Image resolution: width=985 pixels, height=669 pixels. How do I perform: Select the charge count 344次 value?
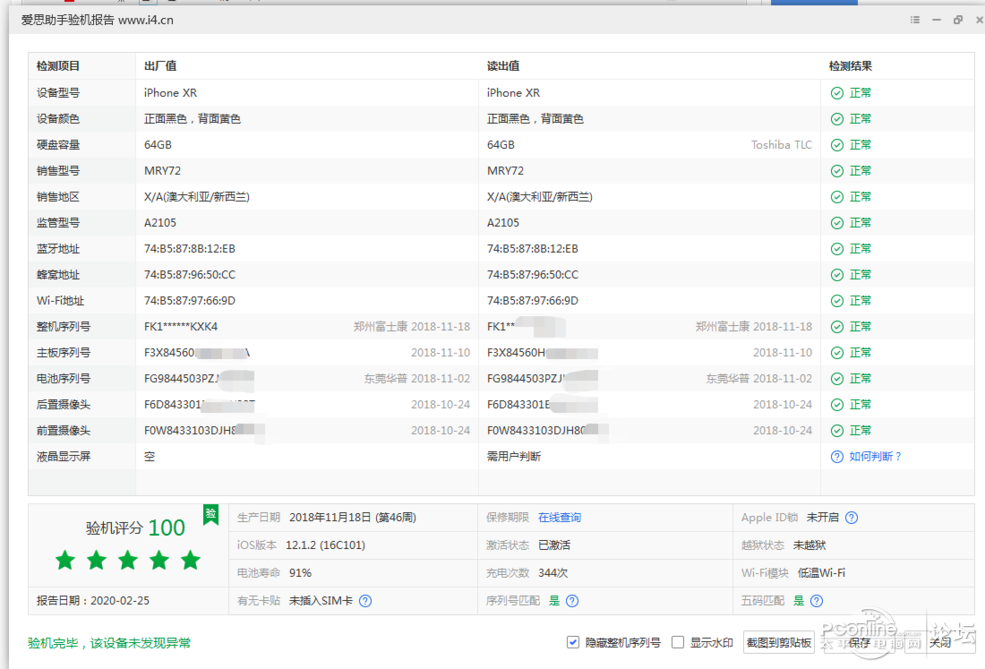pos(553,573)
